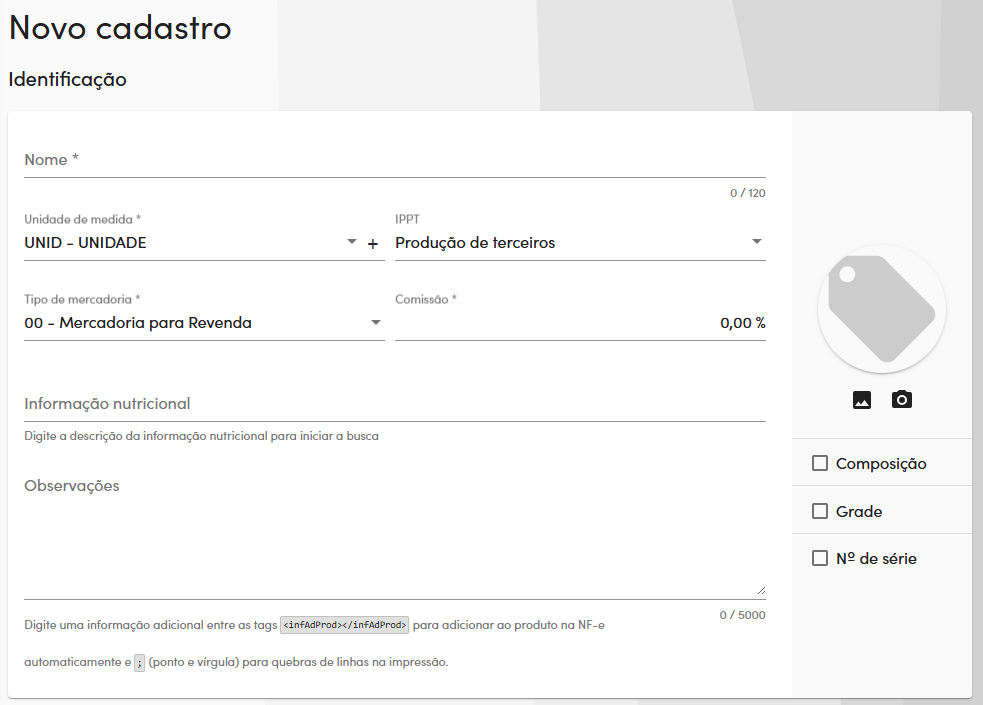Enable the Nº de série checkbox
This screenshot has height=705, width=983.
pos(820,558)
